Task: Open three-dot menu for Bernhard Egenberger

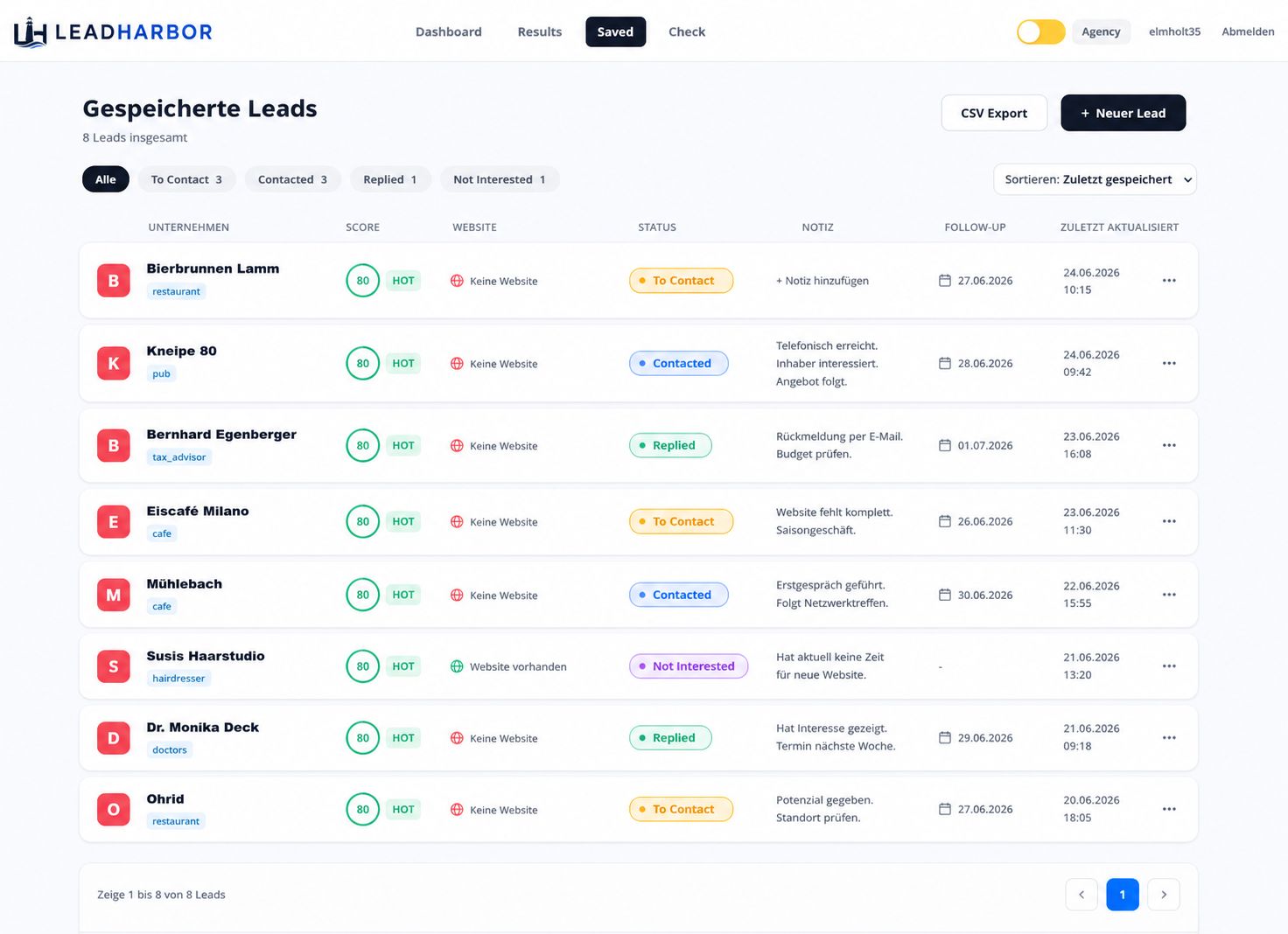Action: 1169,445
